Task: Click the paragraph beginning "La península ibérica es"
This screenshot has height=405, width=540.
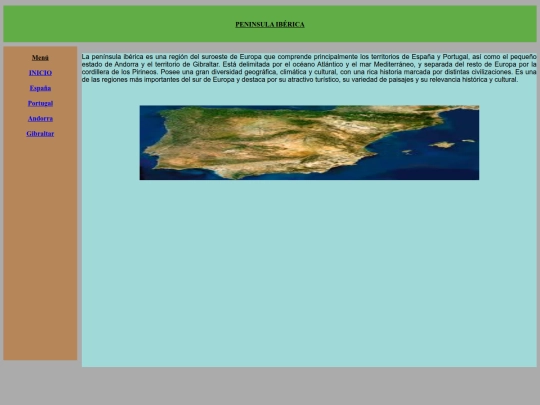Action: click(x=309, y=68)
